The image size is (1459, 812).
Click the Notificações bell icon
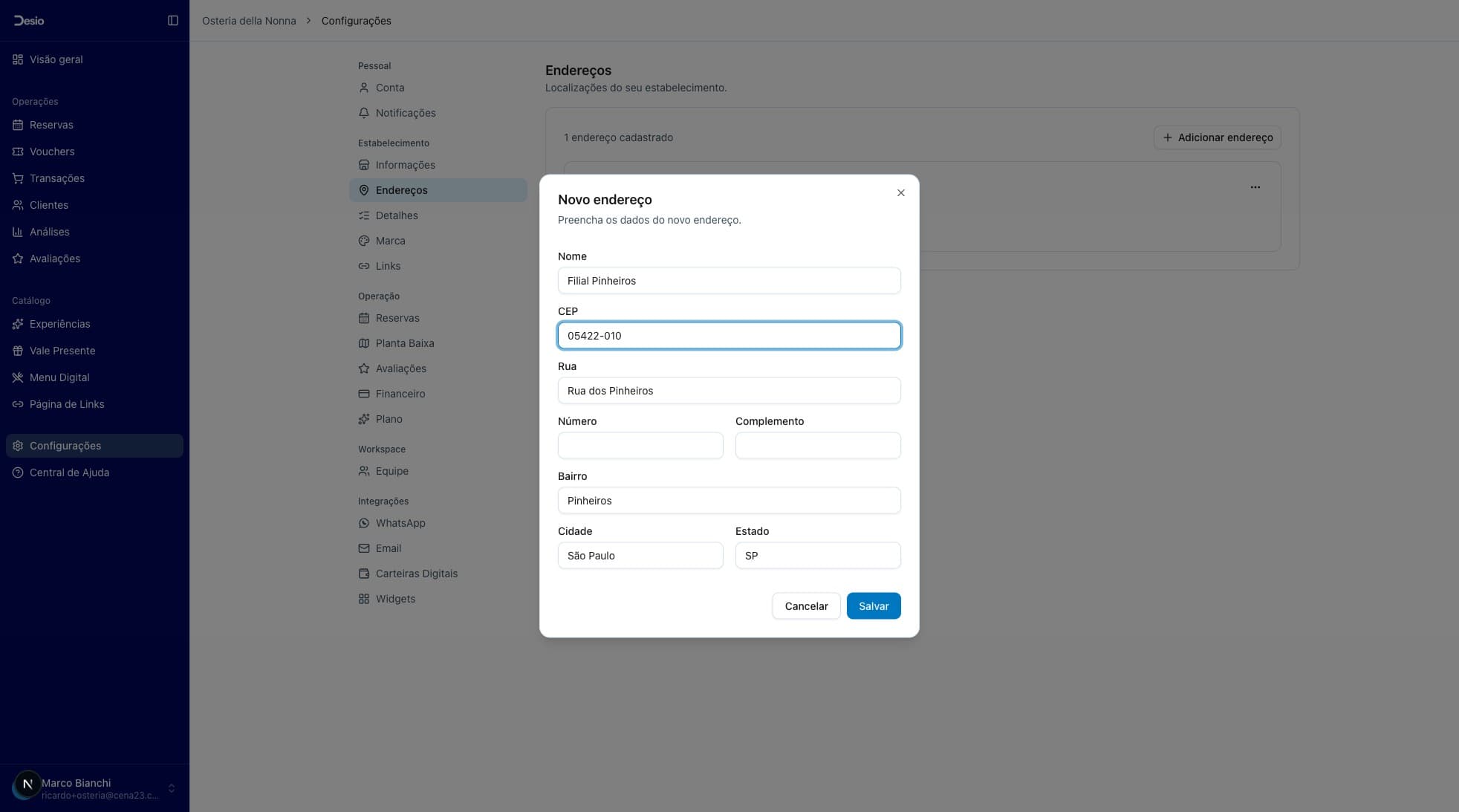point(364,113)
